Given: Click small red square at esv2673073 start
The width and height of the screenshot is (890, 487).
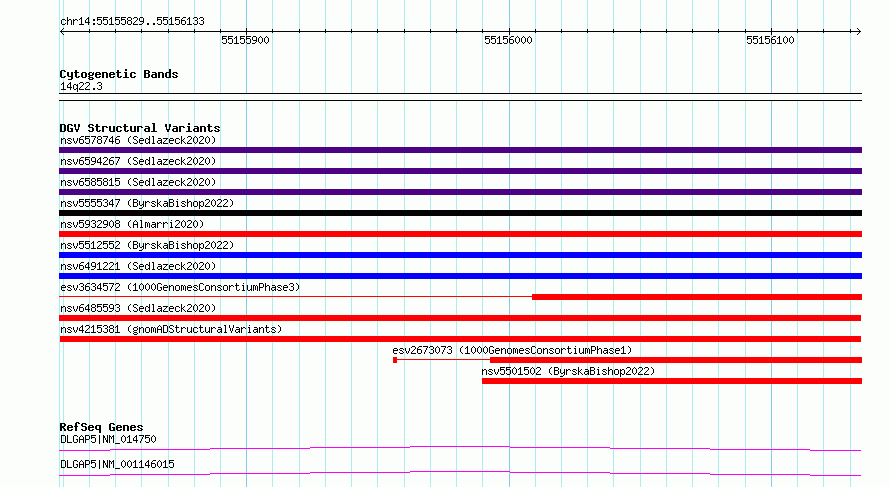Looking at the screenshot, I should click(395, 360).
